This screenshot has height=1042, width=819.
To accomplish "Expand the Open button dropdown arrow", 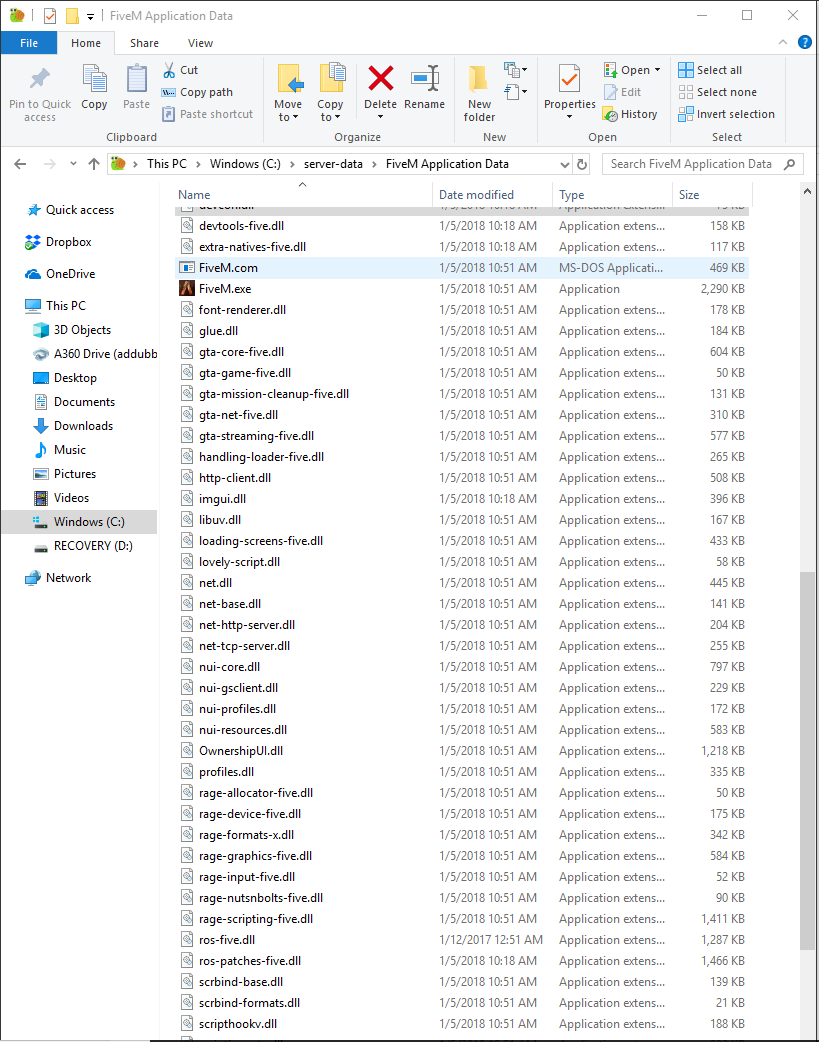I will tap(657, 70).
